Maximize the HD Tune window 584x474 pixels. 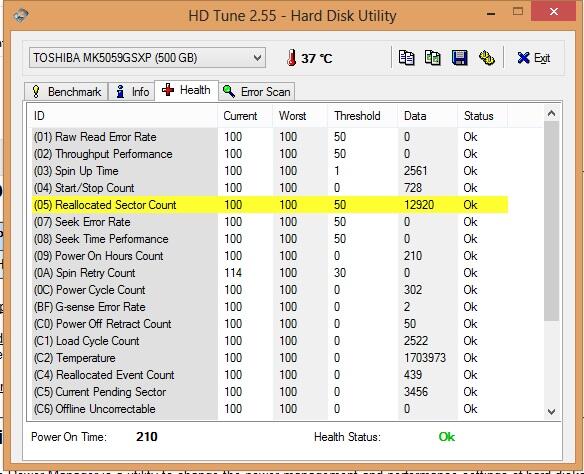coord(518,12)
